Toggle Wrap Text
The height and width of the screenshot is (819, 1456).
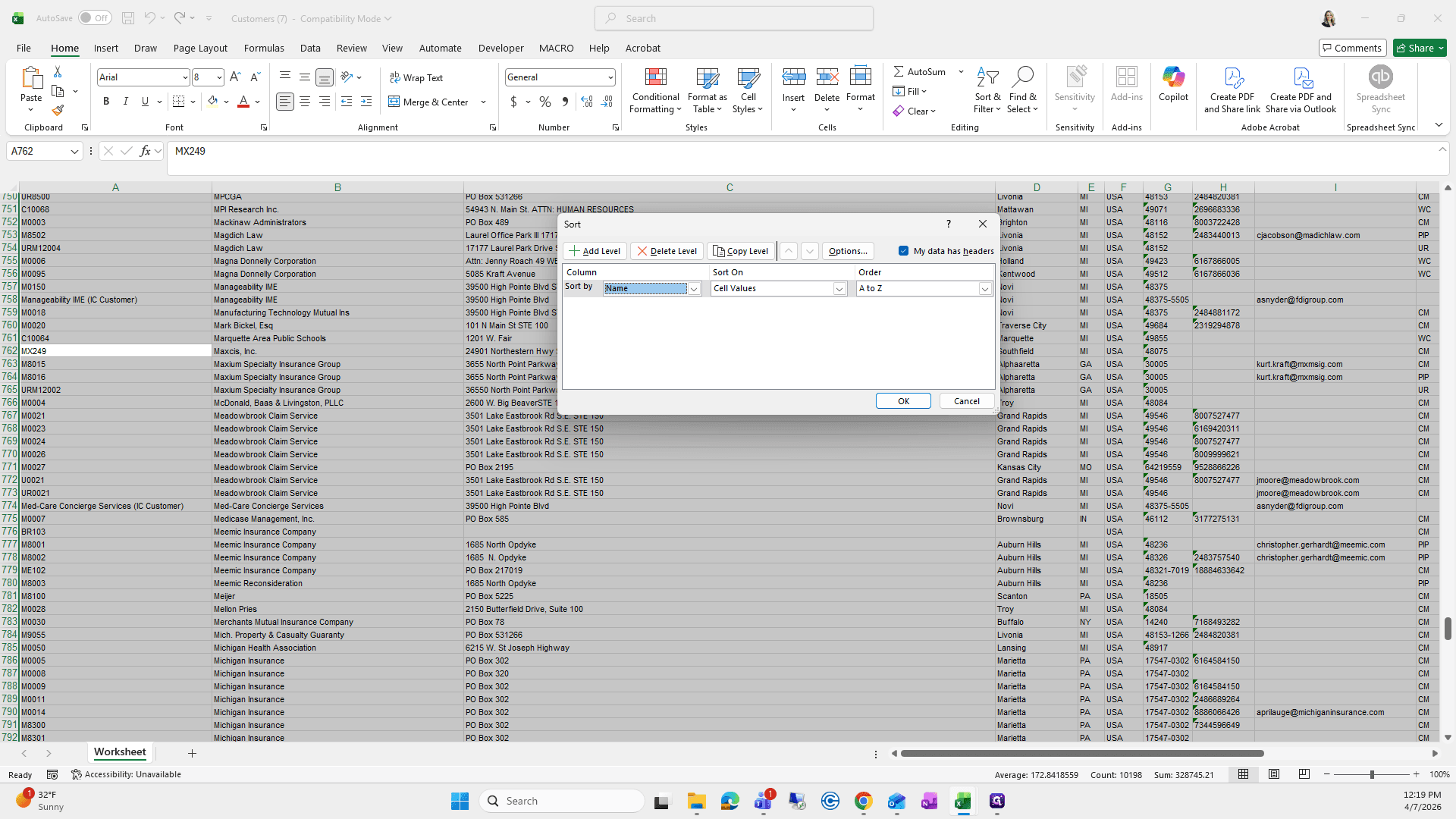(416, 77)
